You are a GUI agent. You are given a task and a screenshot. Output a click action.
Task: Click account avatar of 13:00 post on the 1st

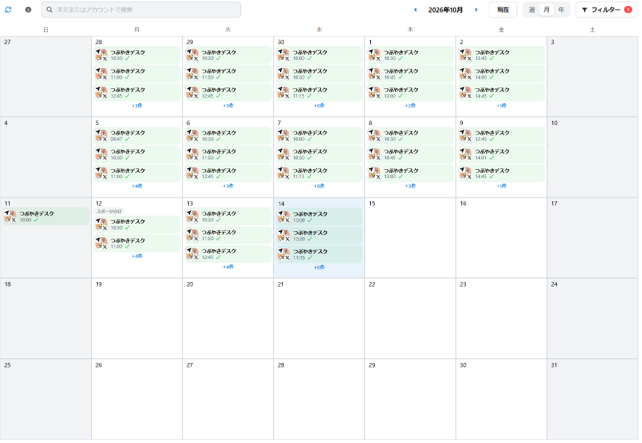pyautogui.click(x=374, y=93)
